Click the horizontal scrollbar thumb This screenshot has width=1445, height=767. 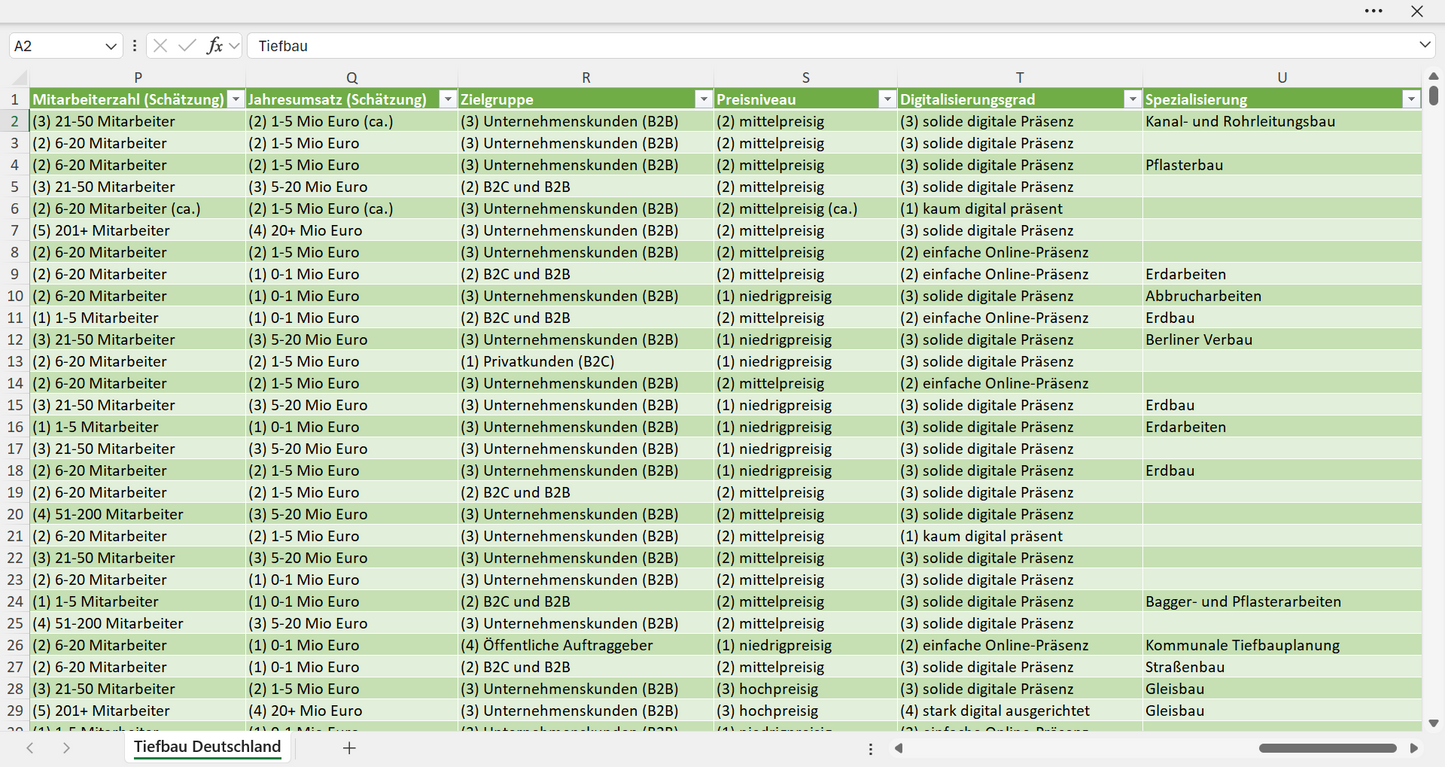1328,748
